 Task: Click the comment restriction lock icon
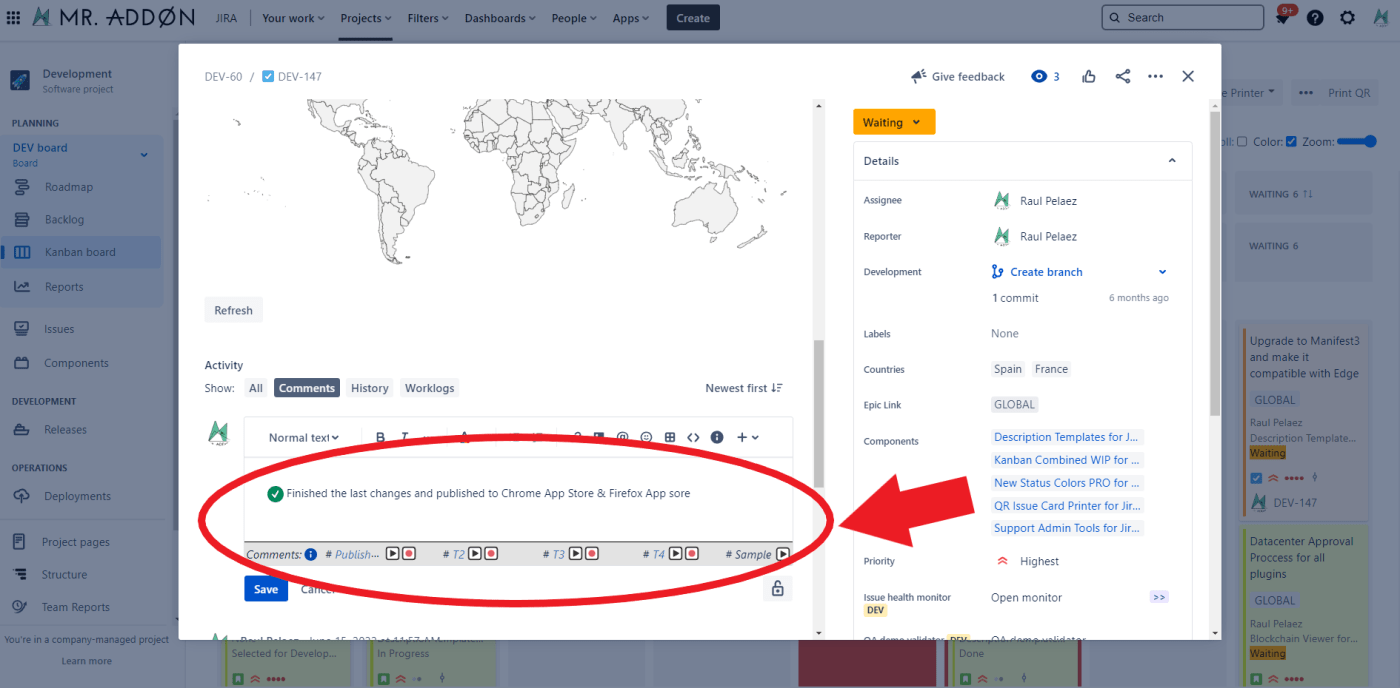click(777, 589)
